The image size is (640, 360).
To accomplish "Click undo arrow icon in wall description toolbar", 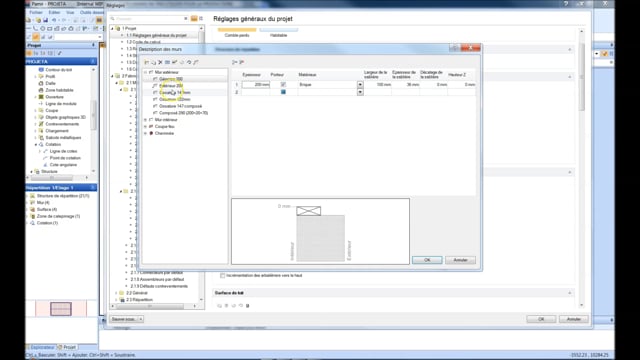I will [189, 62].
